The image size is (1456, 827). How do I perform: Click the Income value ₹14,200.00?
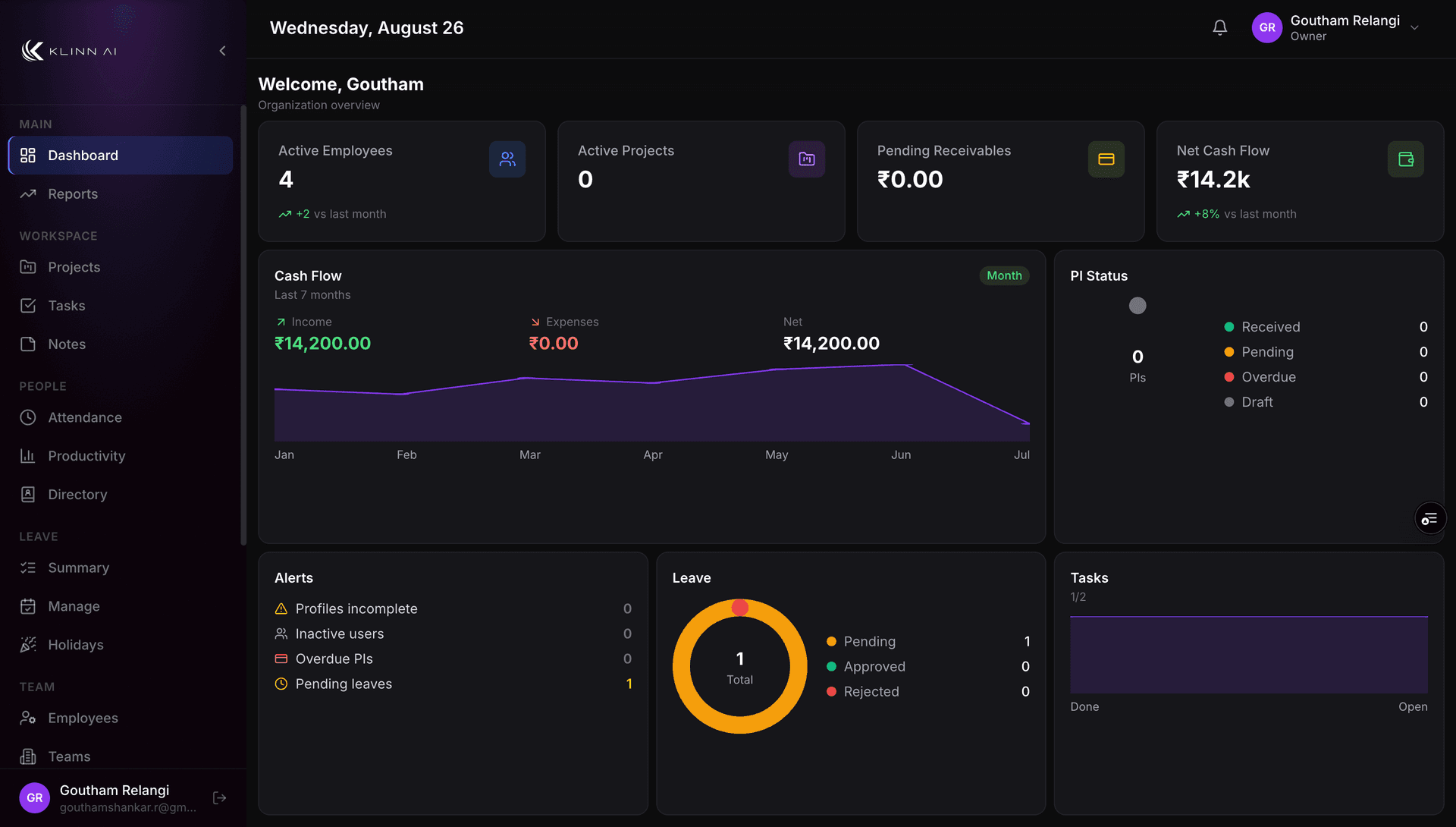point(323,344)
